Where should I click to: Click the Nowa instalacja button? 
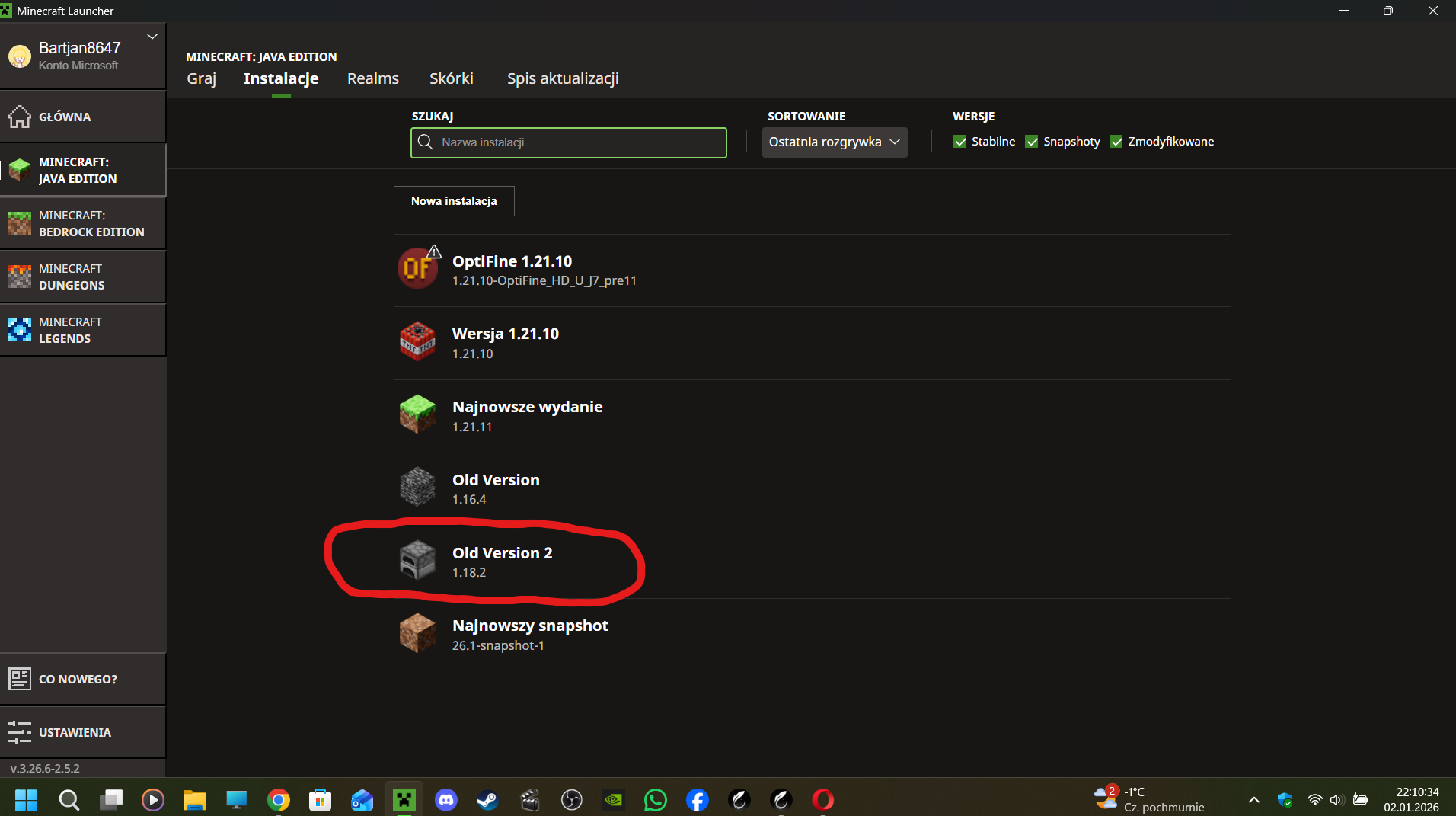454,201
